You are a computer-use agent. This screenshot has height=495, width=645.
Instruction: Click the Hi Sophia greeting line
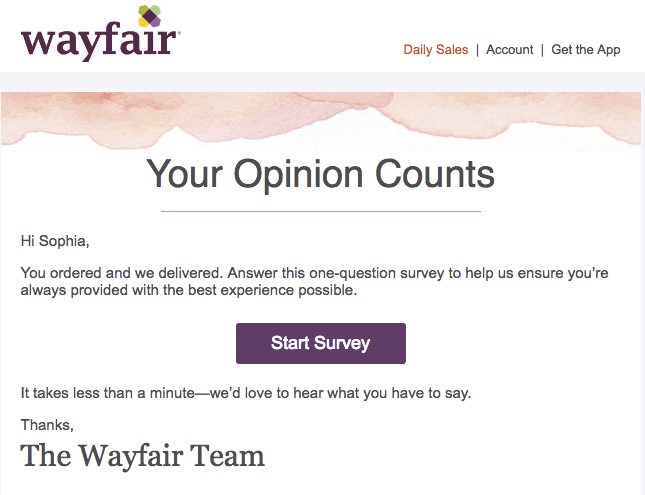tap(61, 241)
